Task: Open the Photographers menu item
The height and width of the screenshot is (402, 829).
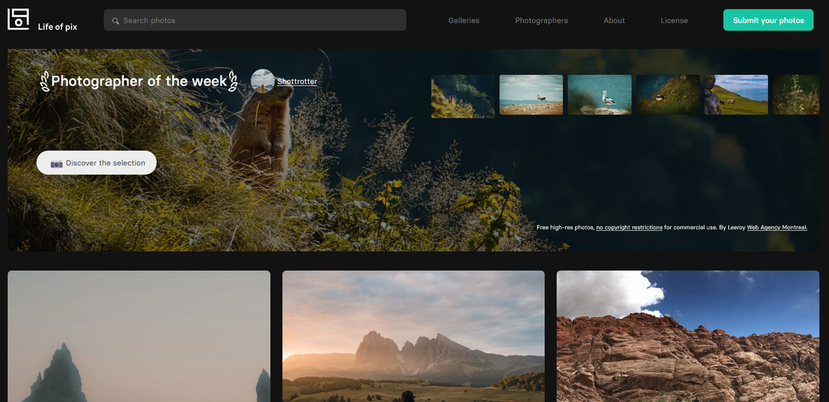Action: click(x=541, y=20)
